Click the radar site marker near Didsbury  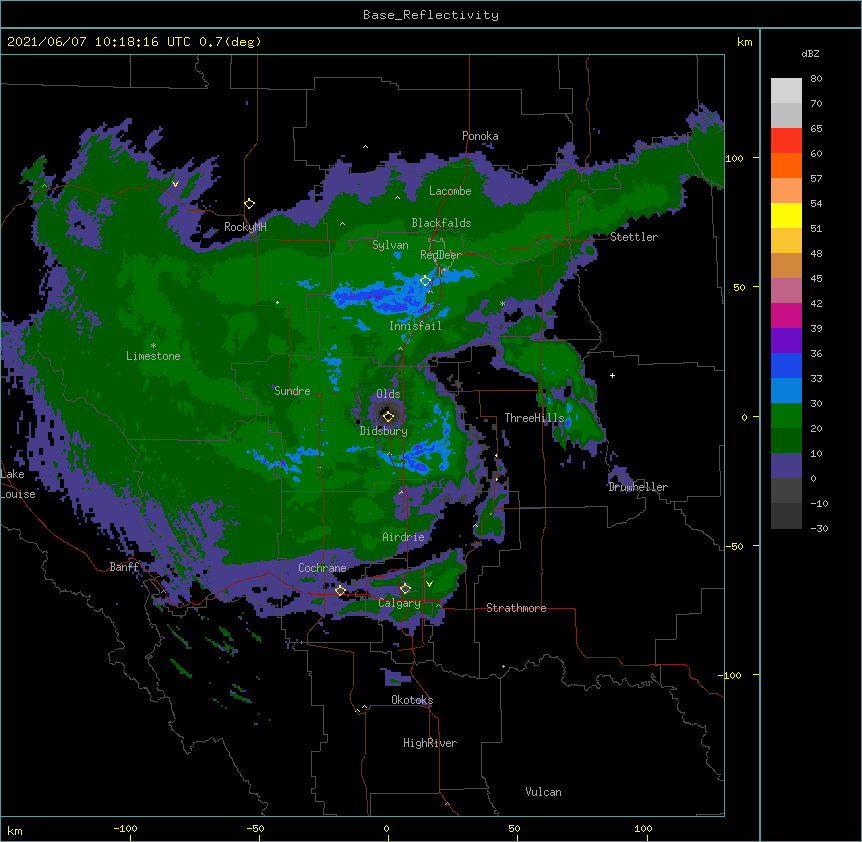pyautogui.click(x=388, y=416)
